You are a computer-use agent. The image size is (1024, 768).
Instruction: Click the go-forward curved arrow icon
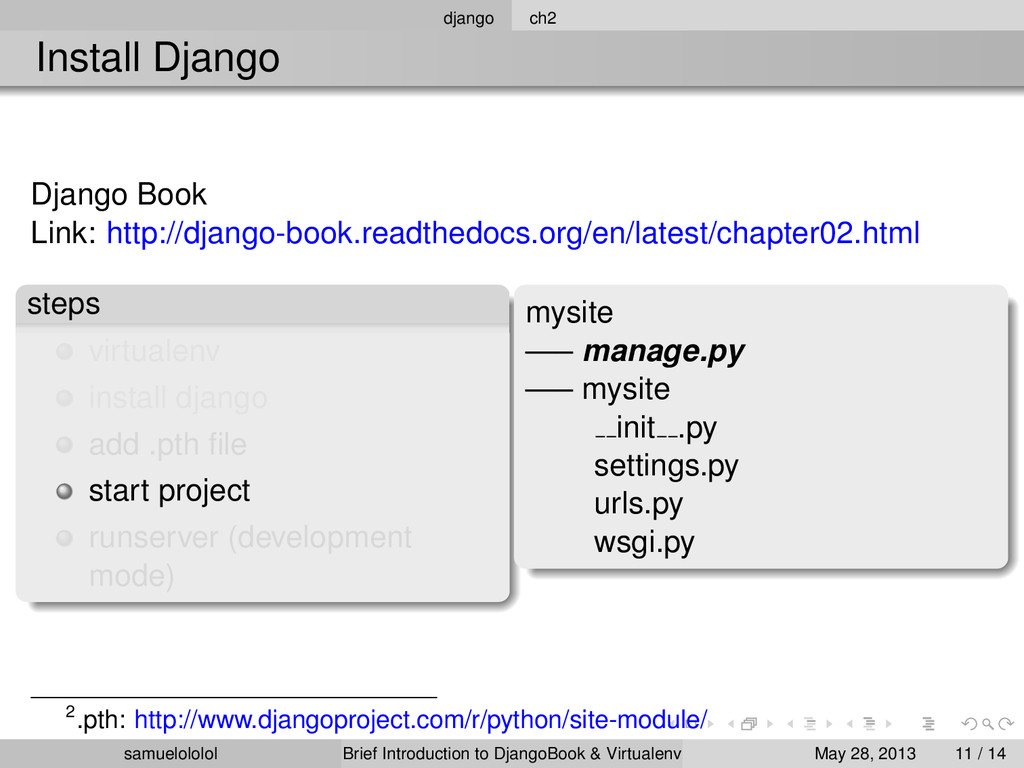click(1006, 724)
